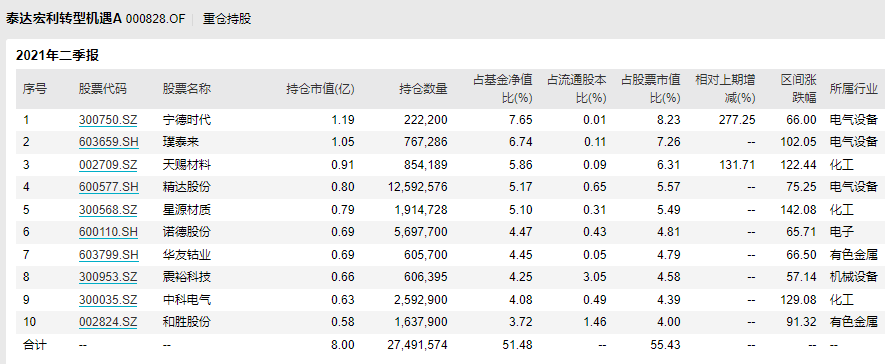Screen dimensions: 885x364
Task: Open stock code link 002824.SZ
Action: pyautogui.click(x=108, y=322)
